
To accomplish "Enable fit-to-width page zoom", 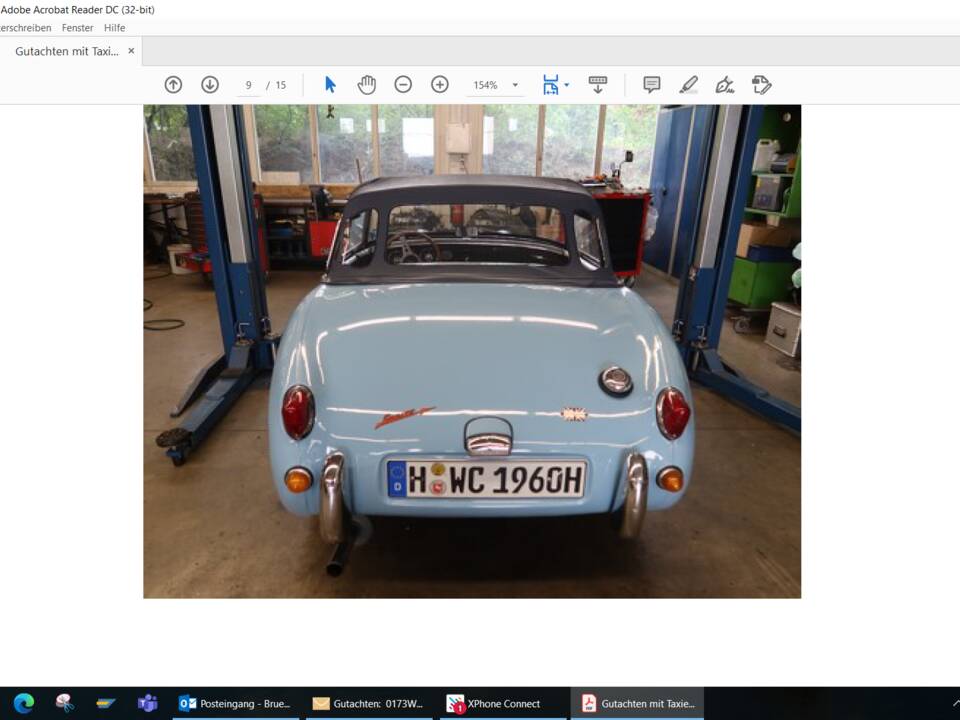I will [x=550, y=84].
